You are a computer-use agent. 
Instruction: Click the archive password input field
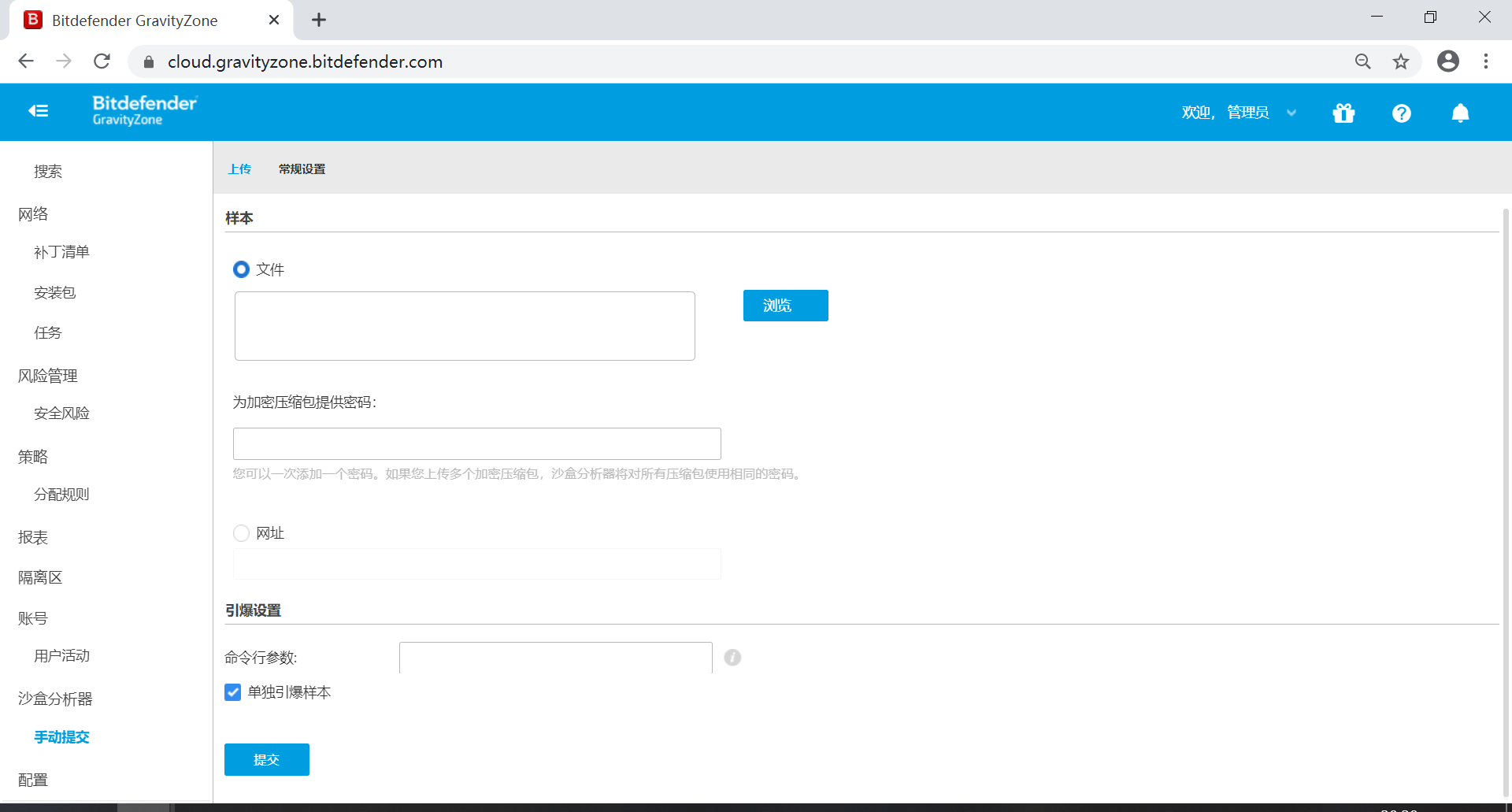click(477, 443)
